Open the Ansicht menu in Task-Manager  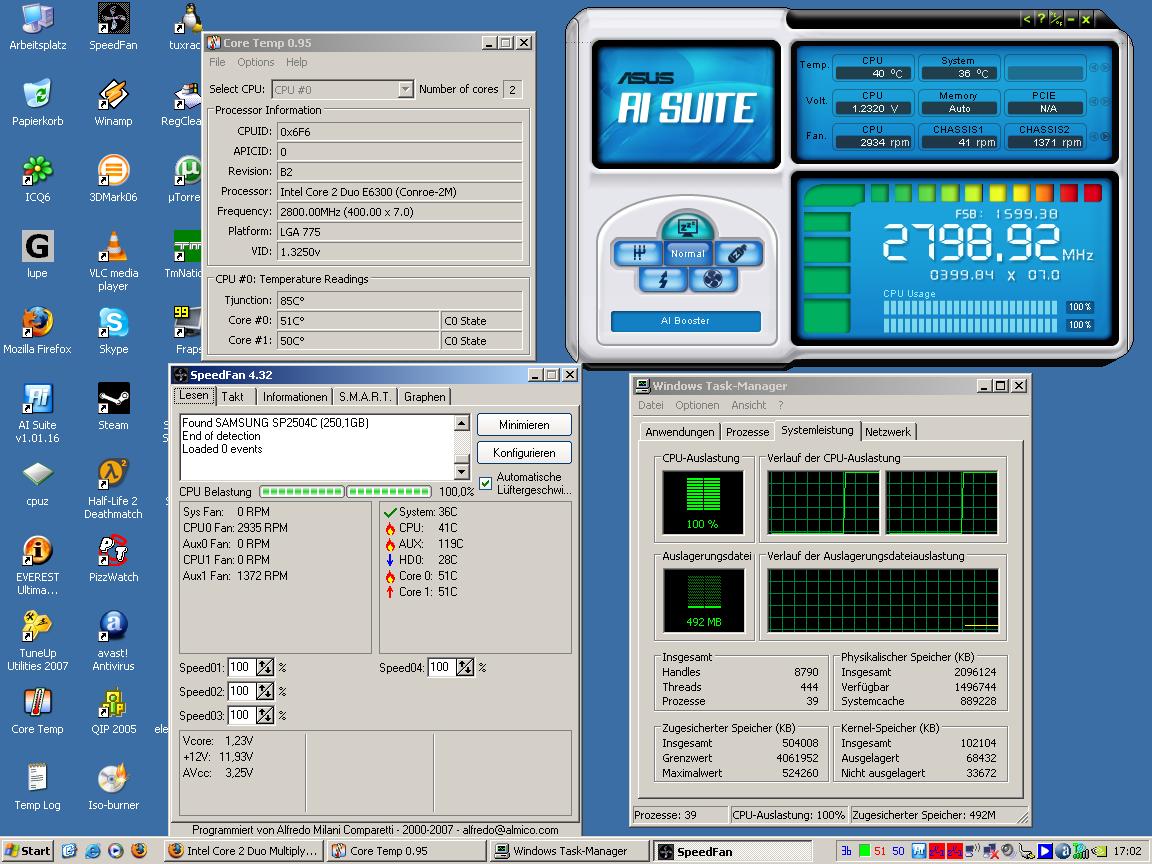[748, 406]
